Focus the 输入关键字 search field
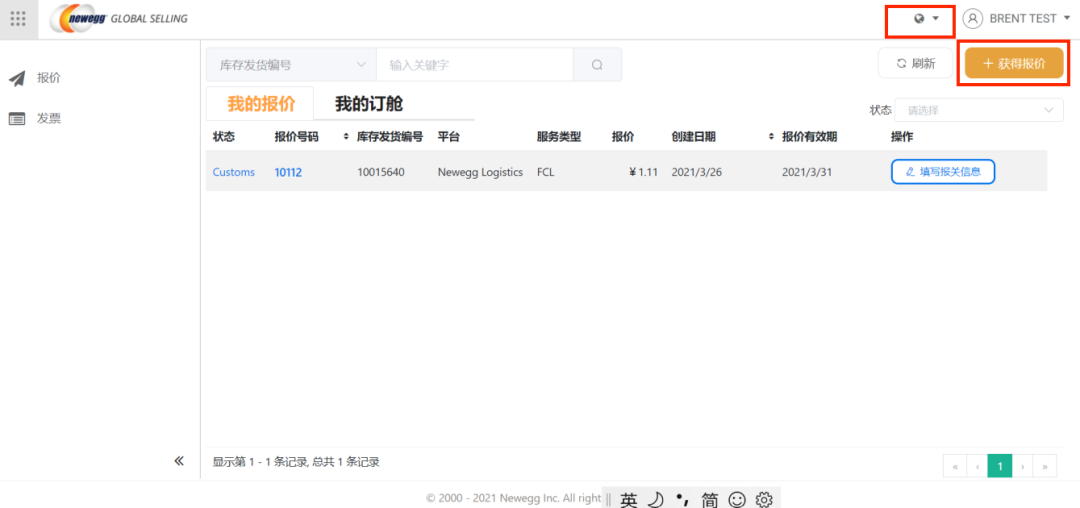This screenshot has width=1080, height=508. tap(475, 65)
